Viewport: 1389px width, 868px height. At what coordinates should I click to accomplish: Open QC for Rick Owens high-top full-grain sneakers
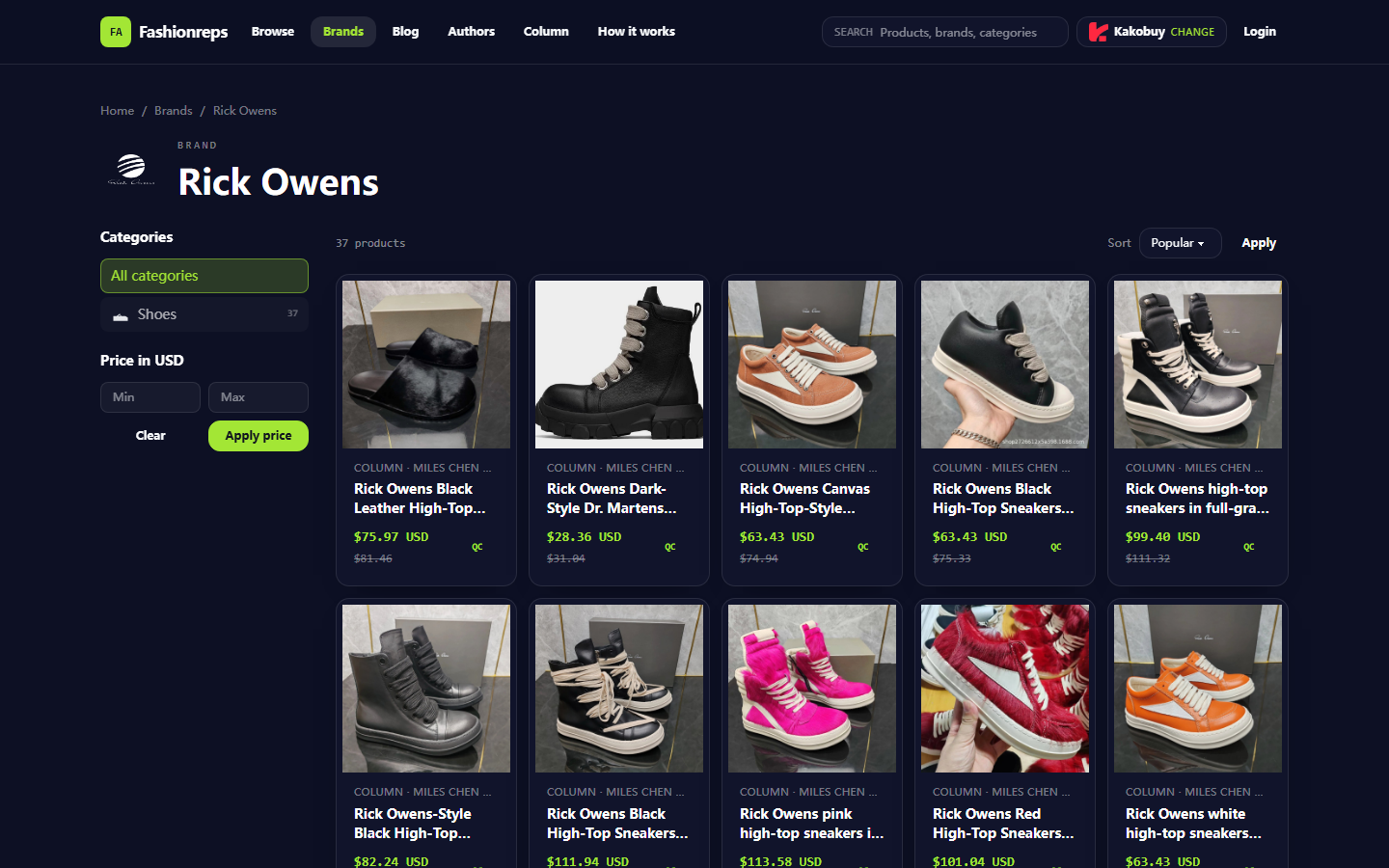[x=1249, y=547]
